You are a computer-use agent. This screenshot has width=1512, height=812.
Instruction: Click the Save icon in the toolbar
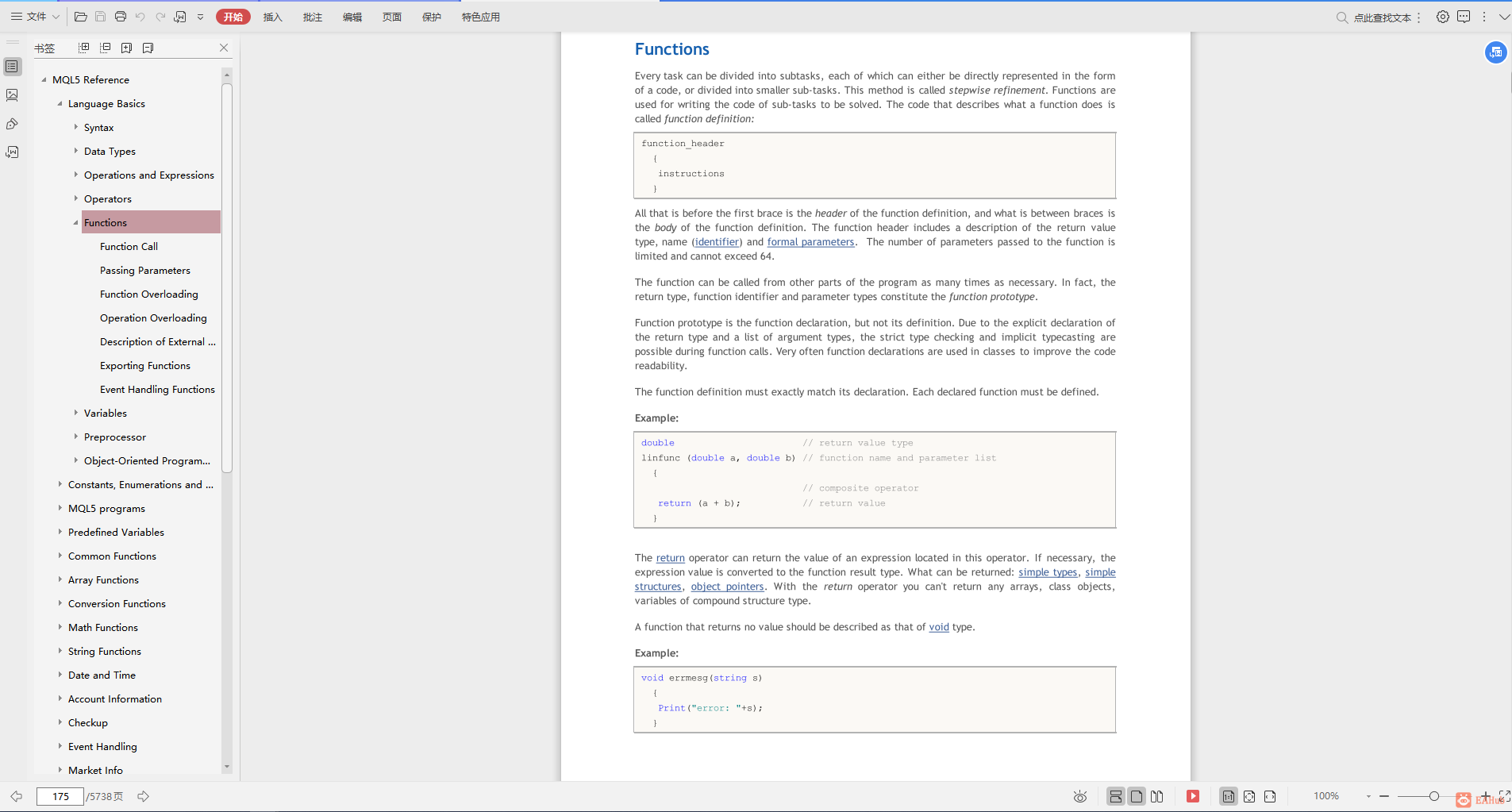click(x=100, y=17)
